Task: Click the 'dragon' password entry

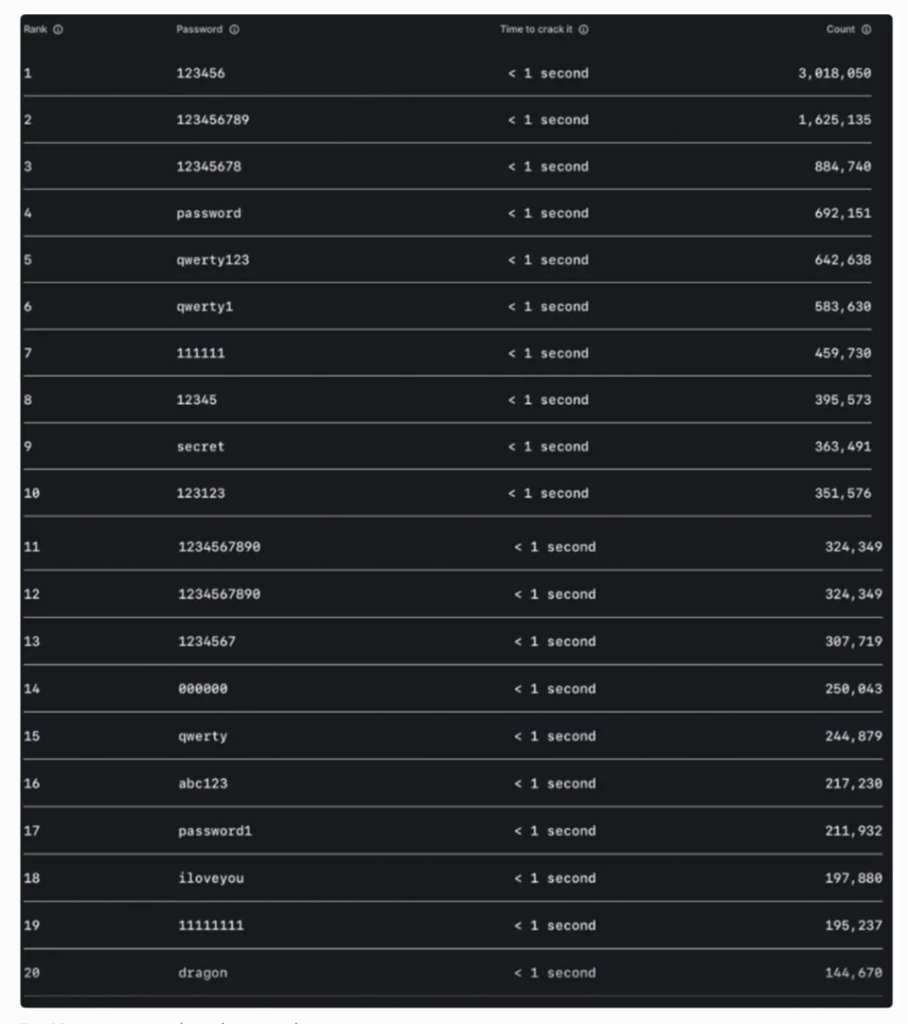Action: (x=203, y=973)
